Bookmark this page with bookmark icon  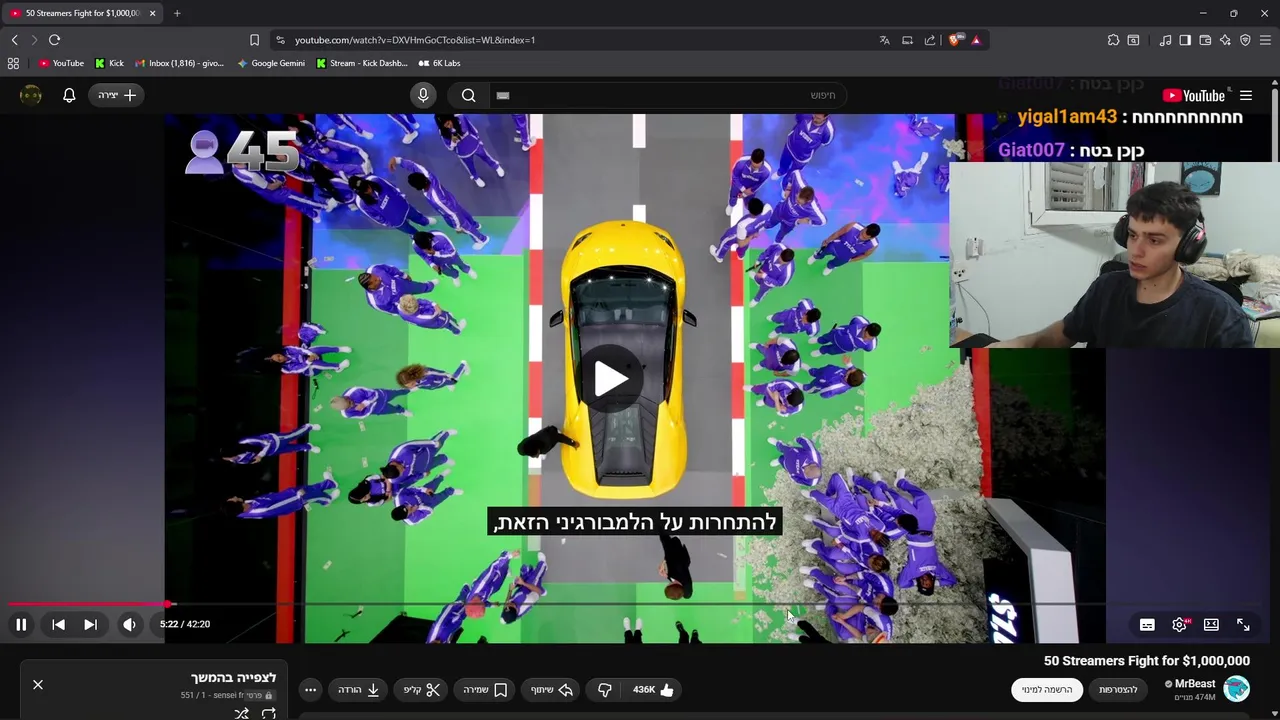pyautogui.click(x=254, y=40)
